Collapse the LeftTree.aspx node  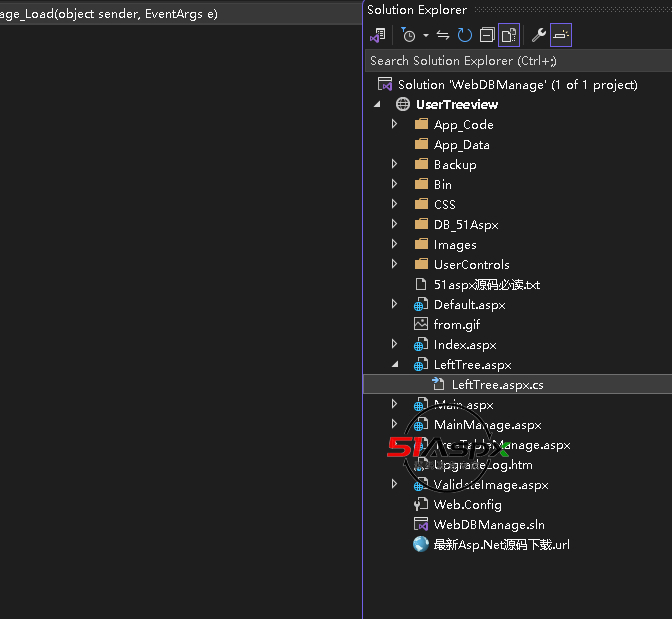(x=395, y=365)
